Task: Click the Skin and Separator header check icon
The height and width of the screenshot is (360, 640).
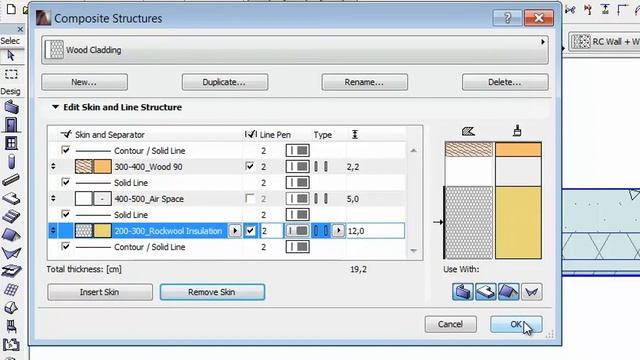Action: click(66, 134)
